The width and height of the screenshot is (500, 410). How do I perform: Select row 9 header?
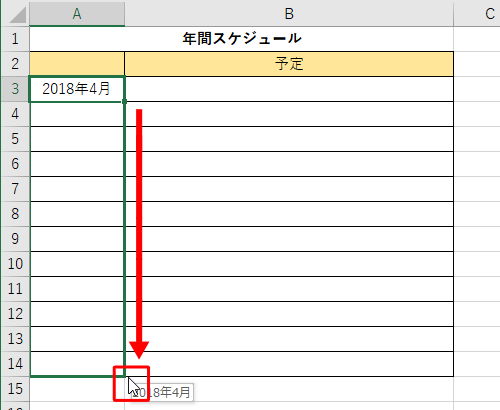point(15,239)
